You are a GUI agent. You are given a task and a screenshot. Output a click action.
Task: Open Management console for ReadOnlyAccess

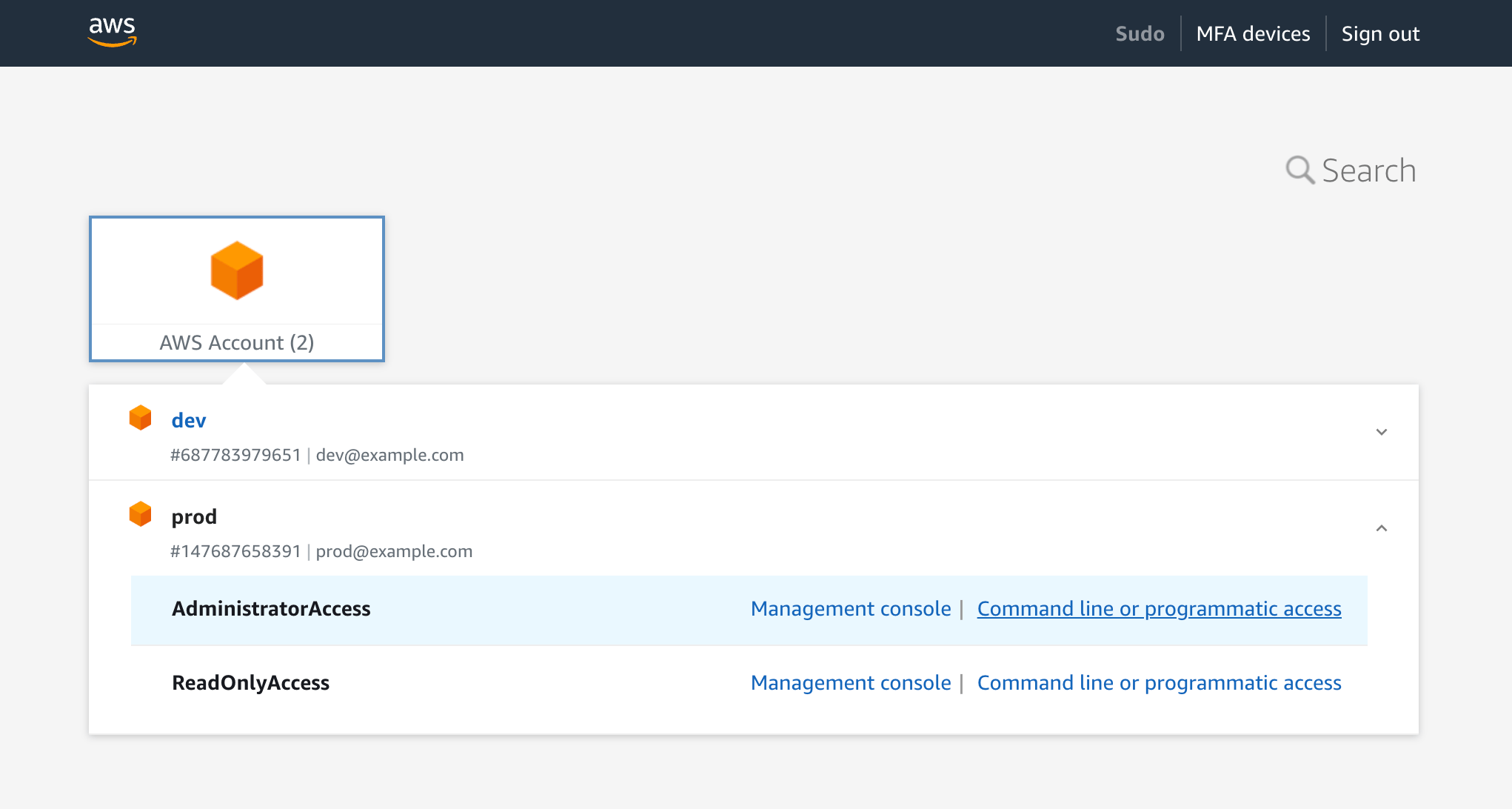851,682
